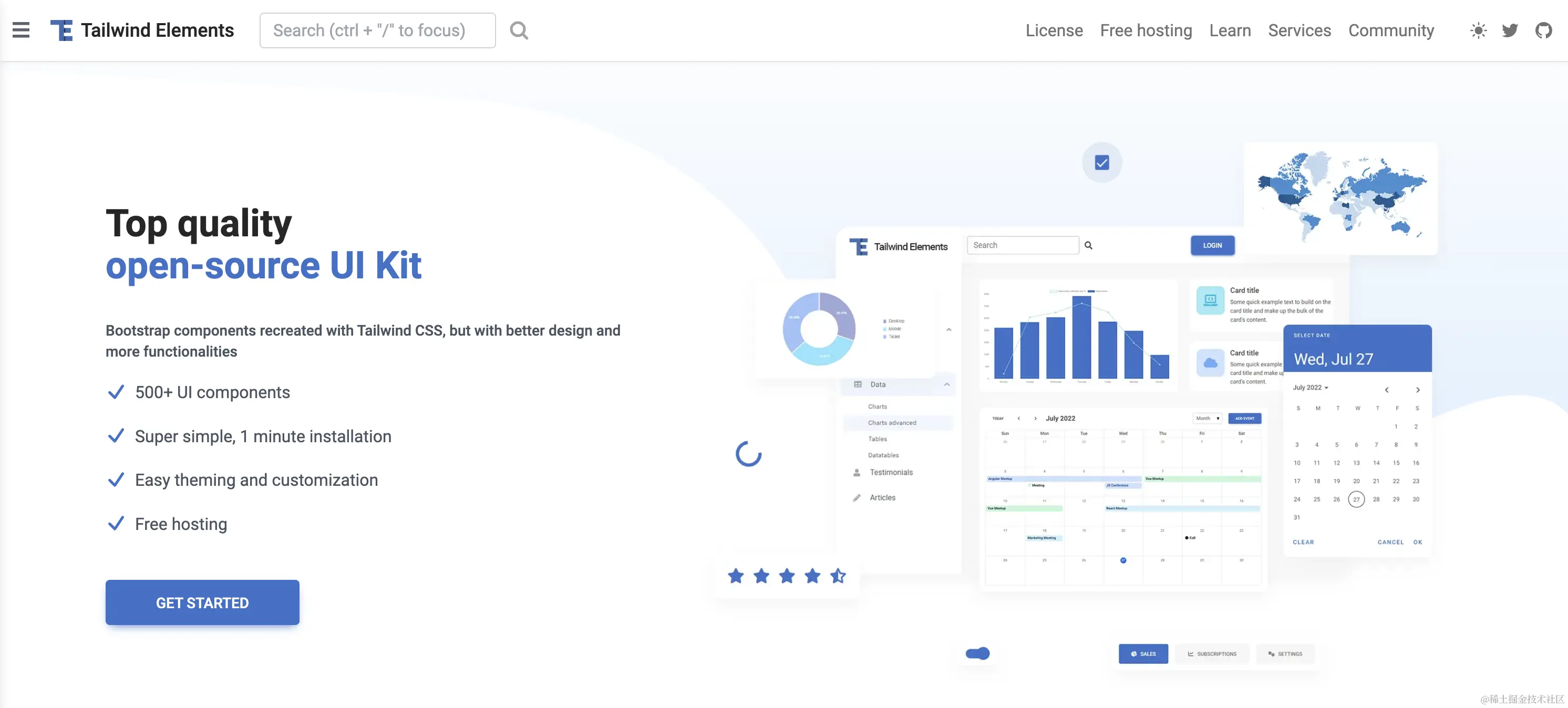Click the half-star rating icon
The width and height of the screenshot is (1568, 708).
pyautogui.click(x=838, y=576)
